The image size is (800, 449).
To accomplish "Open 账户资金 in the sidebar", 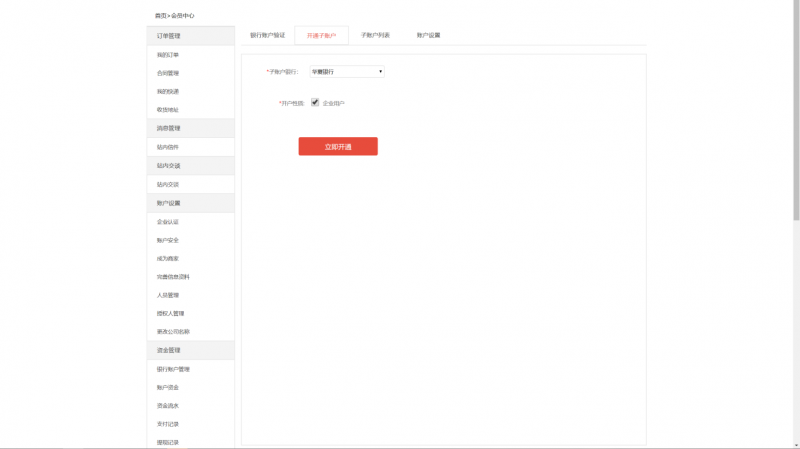I will pos(168,388).
